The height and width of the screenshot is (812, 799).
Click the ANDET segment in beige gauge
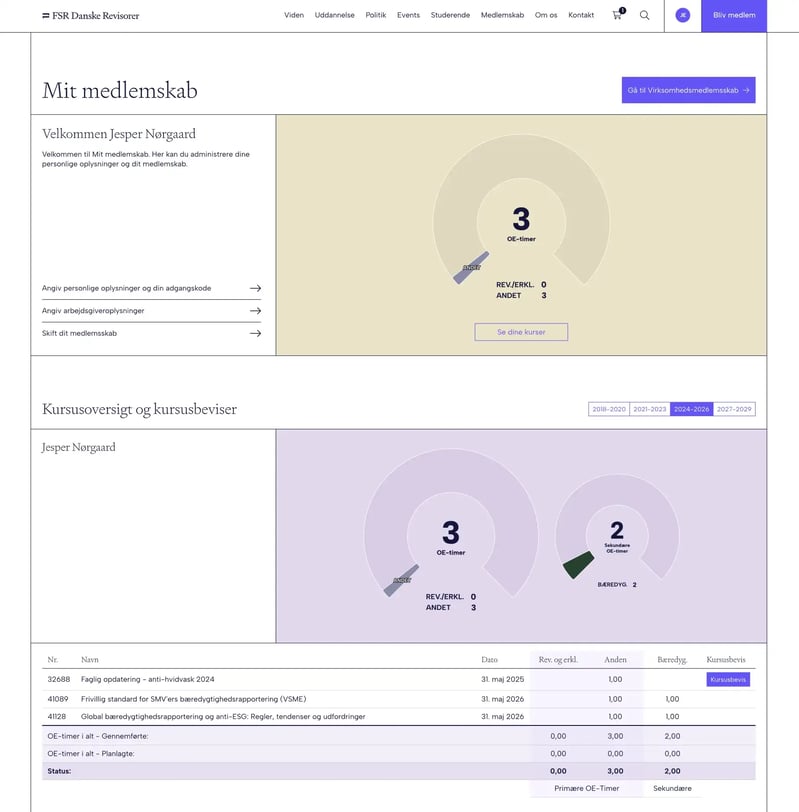pos(471,267)
